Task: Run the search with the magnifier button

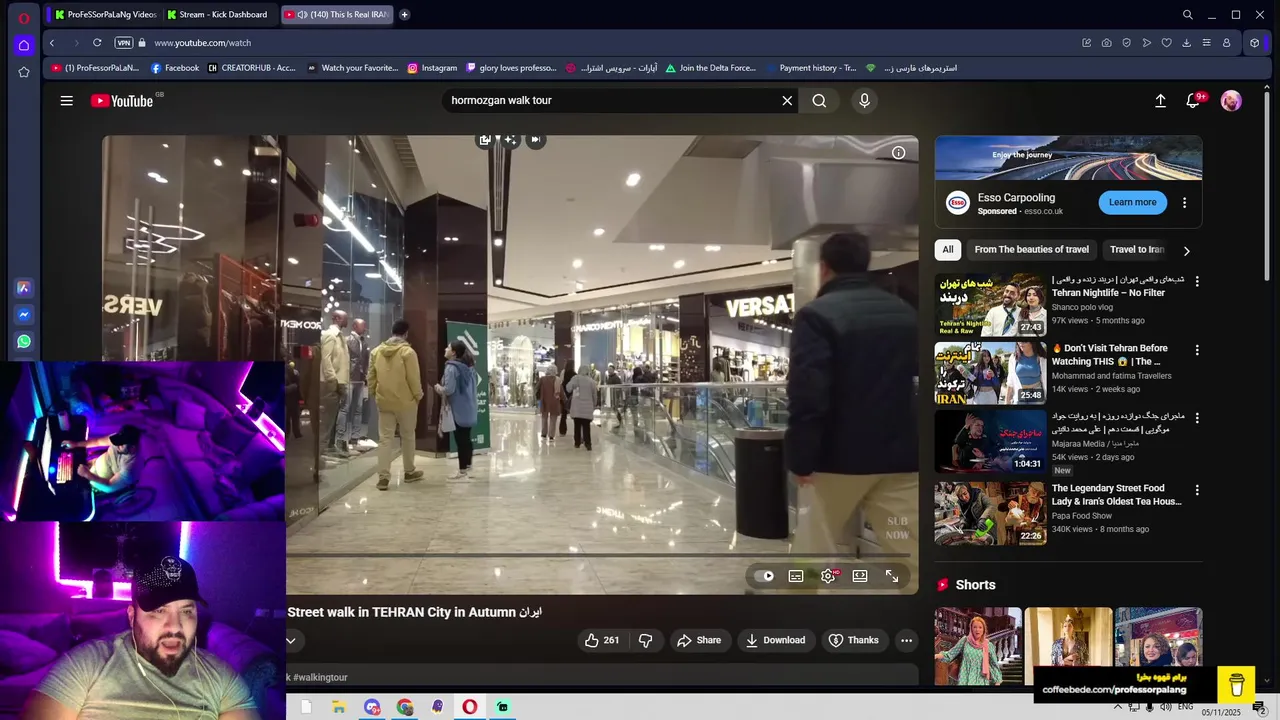Action: [x=819, y=101]
